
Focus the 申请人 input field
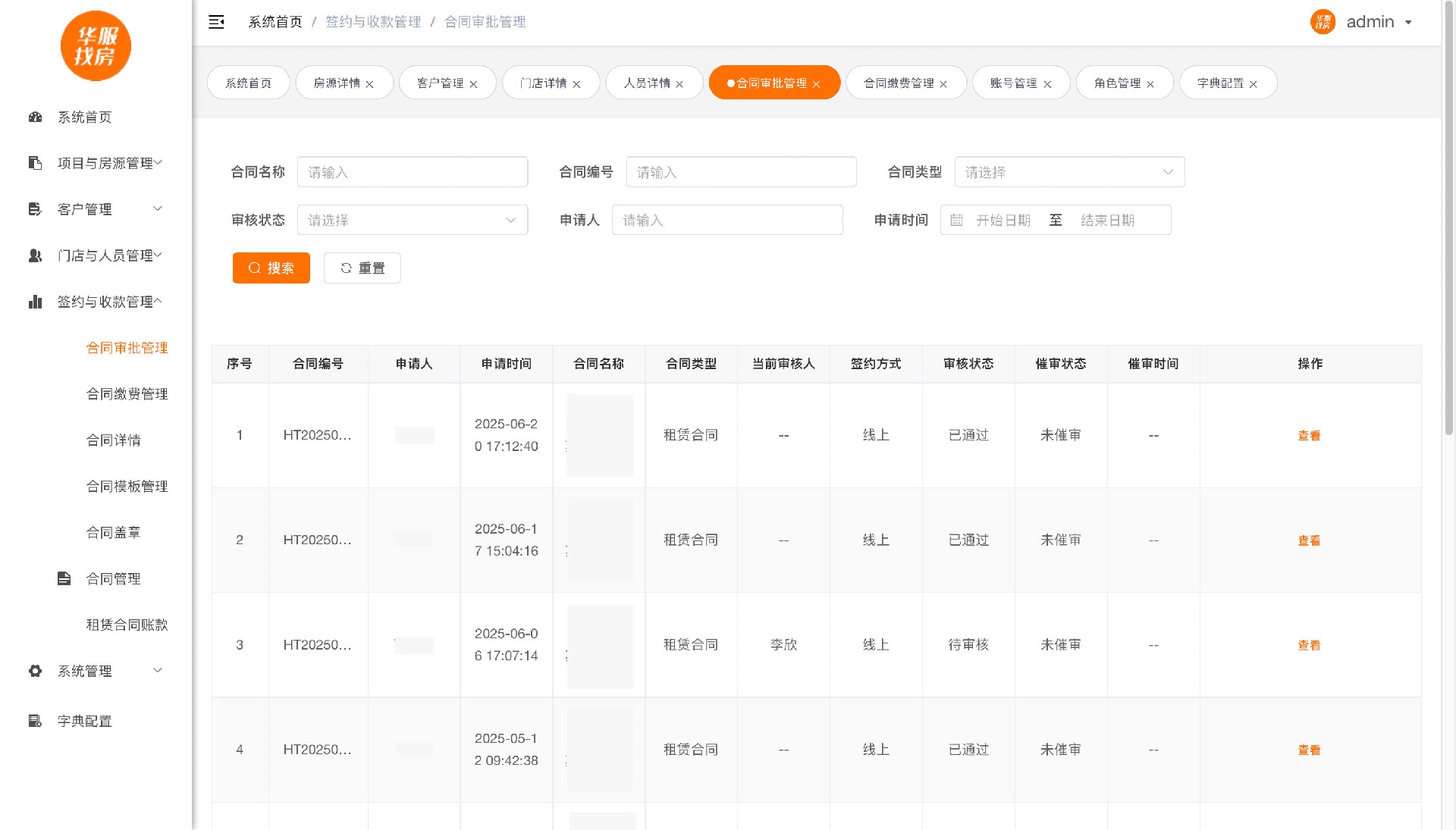click(727, 220)
